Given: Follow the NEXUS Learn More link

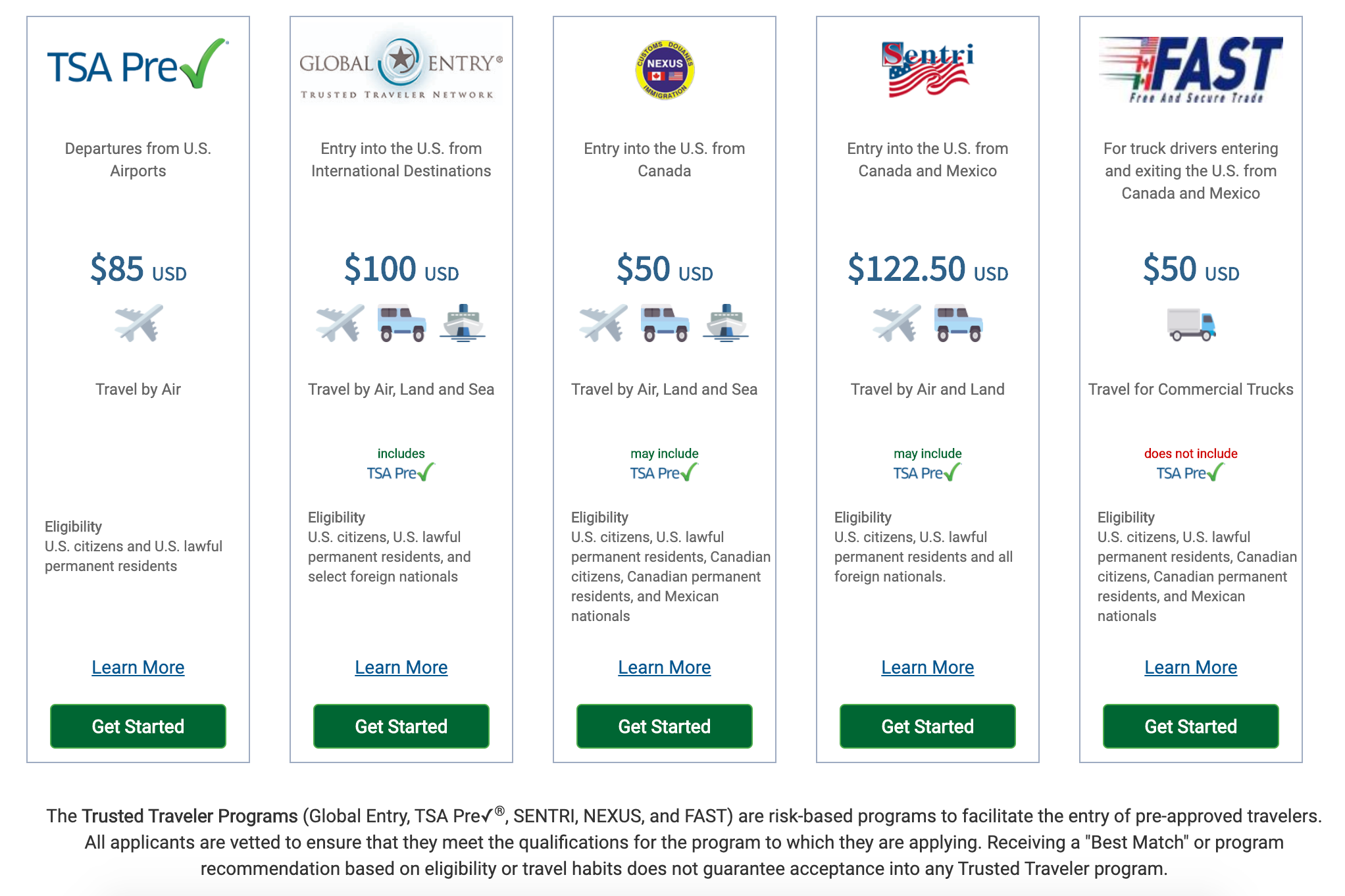Looking at the screenshot, I should coord(665,667).
